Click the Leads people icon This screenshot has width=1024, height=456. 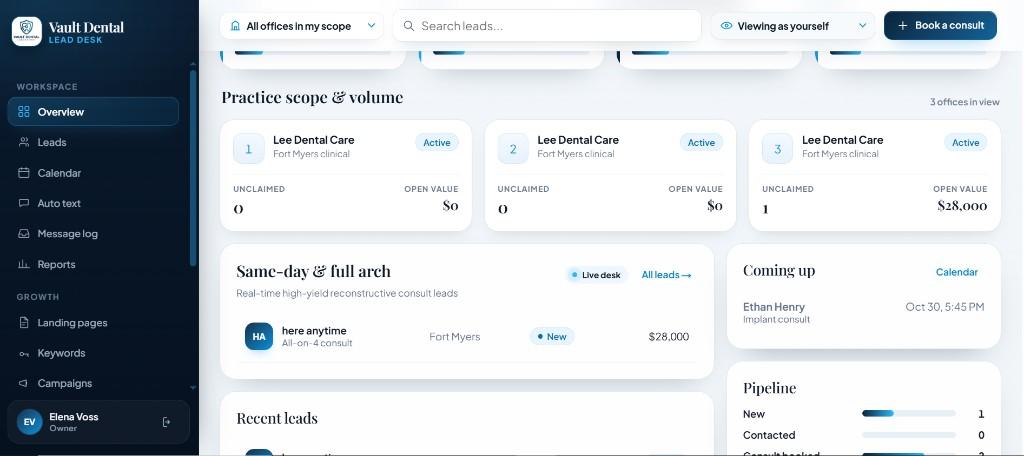[24, 142]
